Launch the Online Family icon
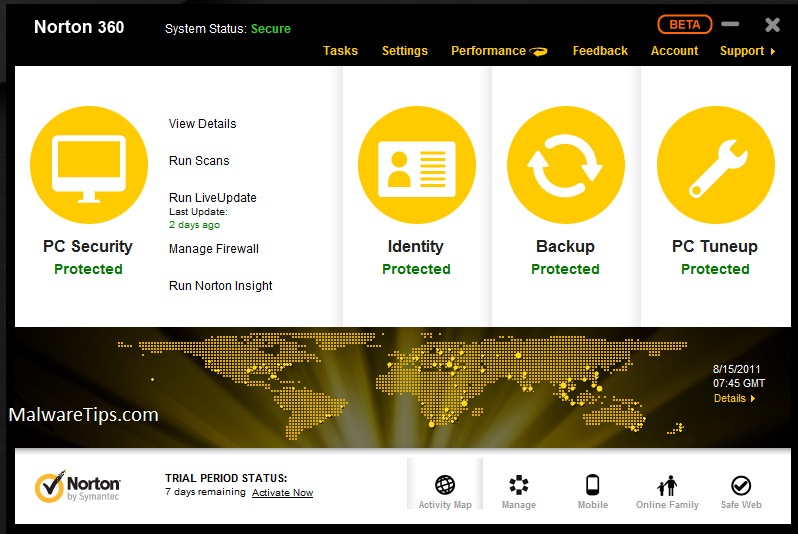Screen dimensions: 798x534 pos(667,486)
